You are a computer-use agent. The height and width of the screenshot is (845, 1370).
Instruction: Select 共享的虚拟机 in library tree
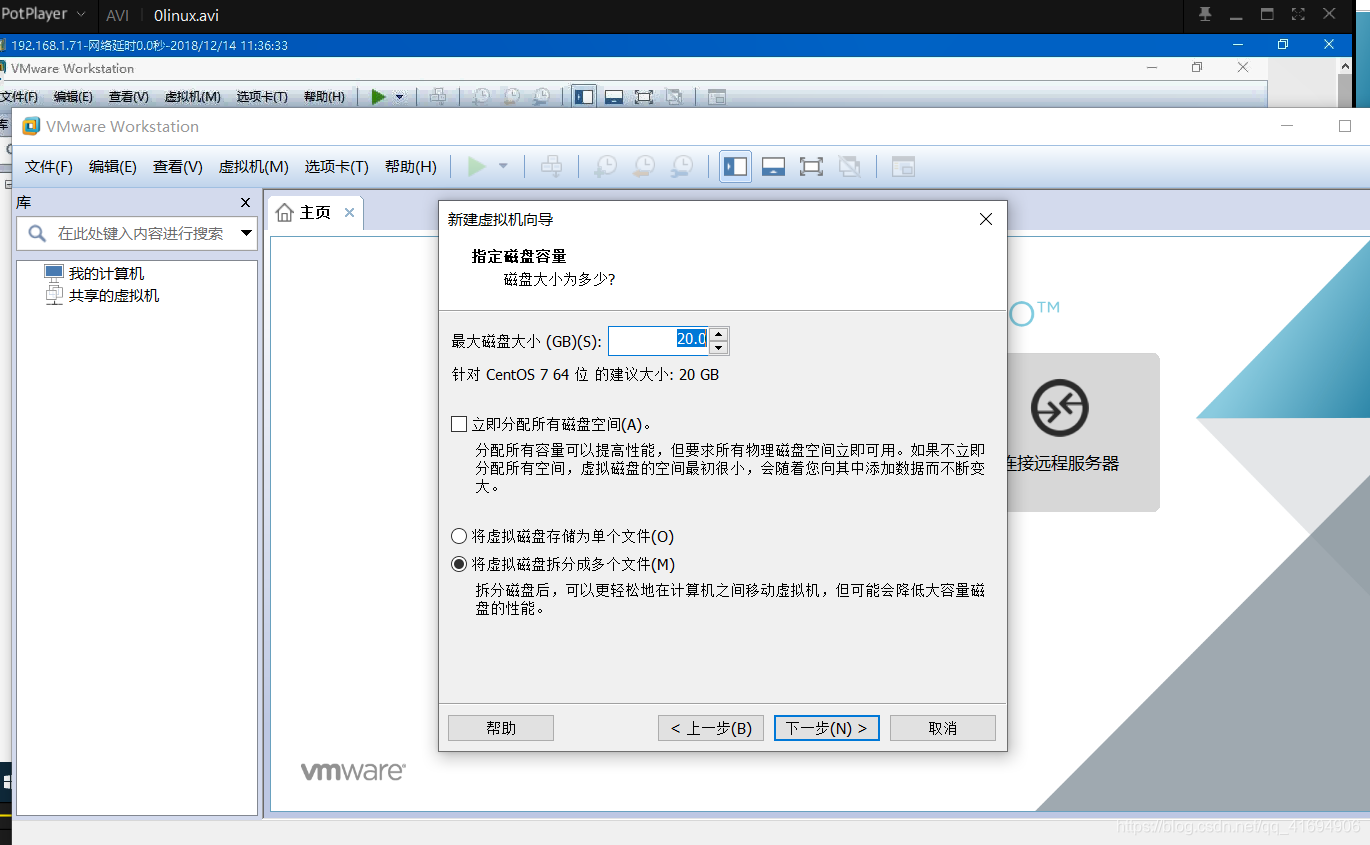pyautogui.click(x=114, y=295)
